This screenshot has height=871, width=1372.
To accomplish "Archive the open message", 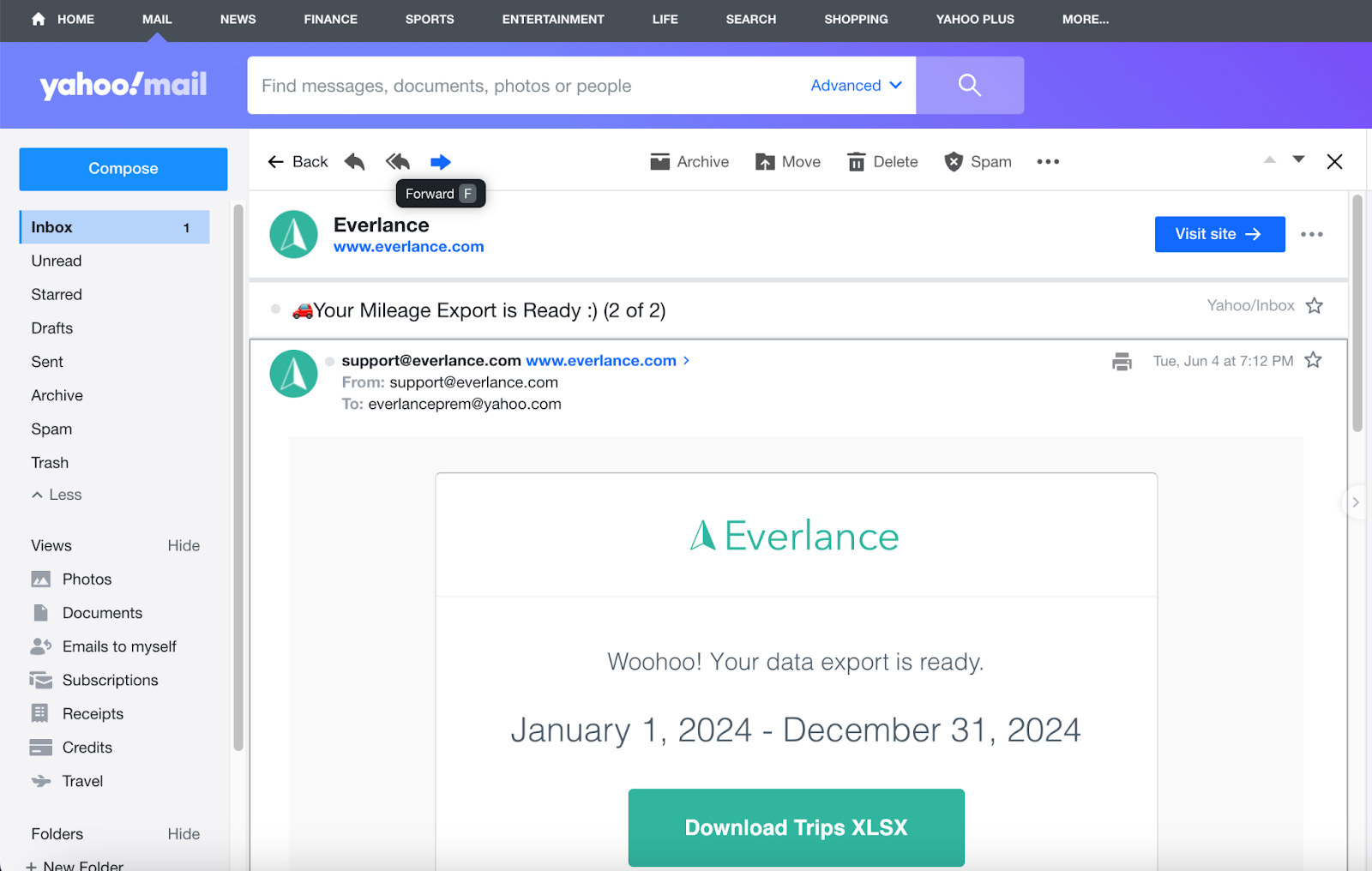I will [x=689, y=162].
